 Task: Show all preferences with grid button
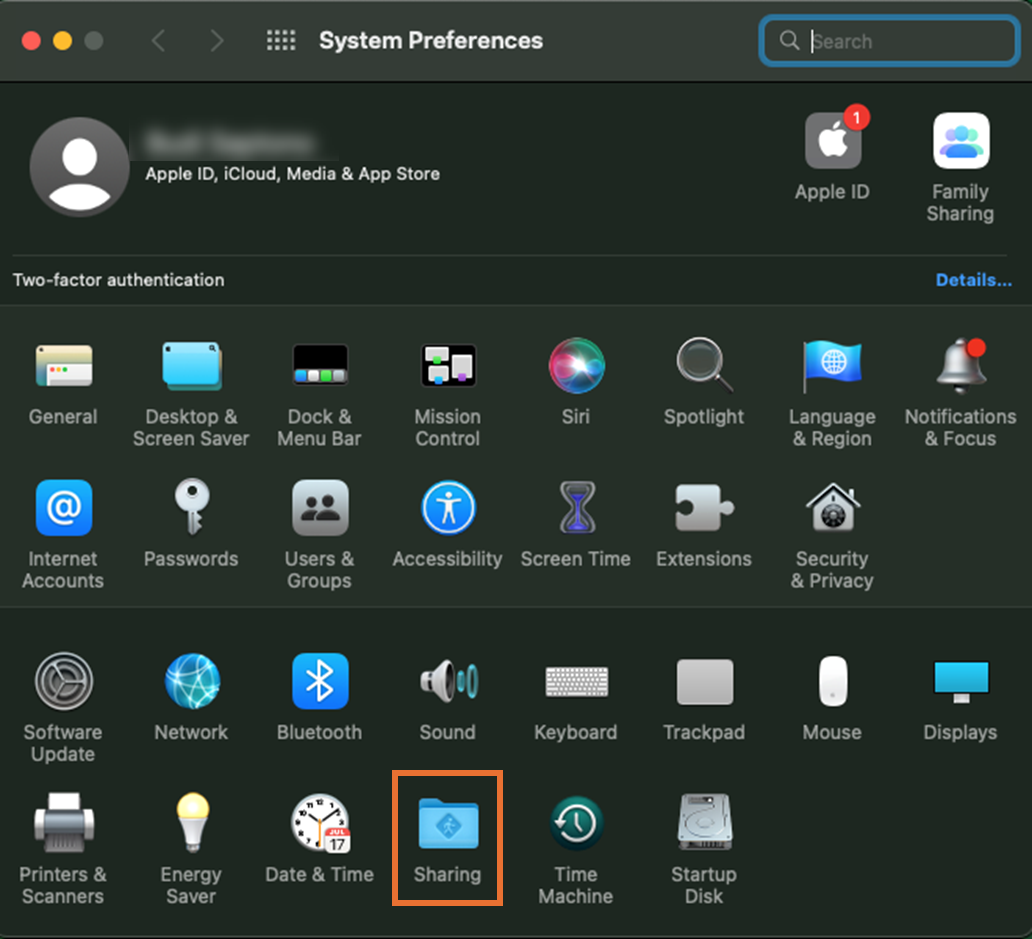(x=281, y=41)
